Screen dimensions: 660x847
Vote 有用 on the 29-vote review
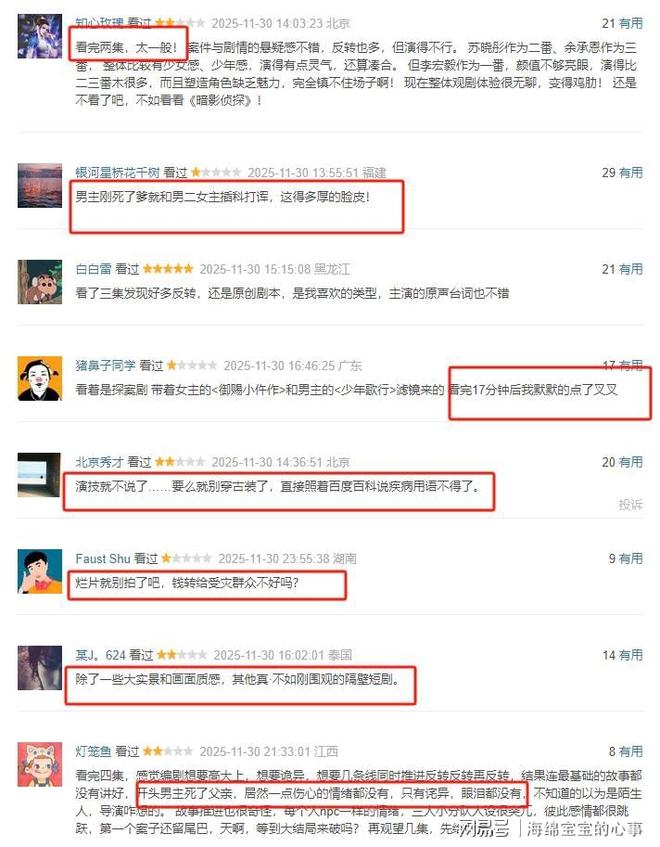point(631,173)
